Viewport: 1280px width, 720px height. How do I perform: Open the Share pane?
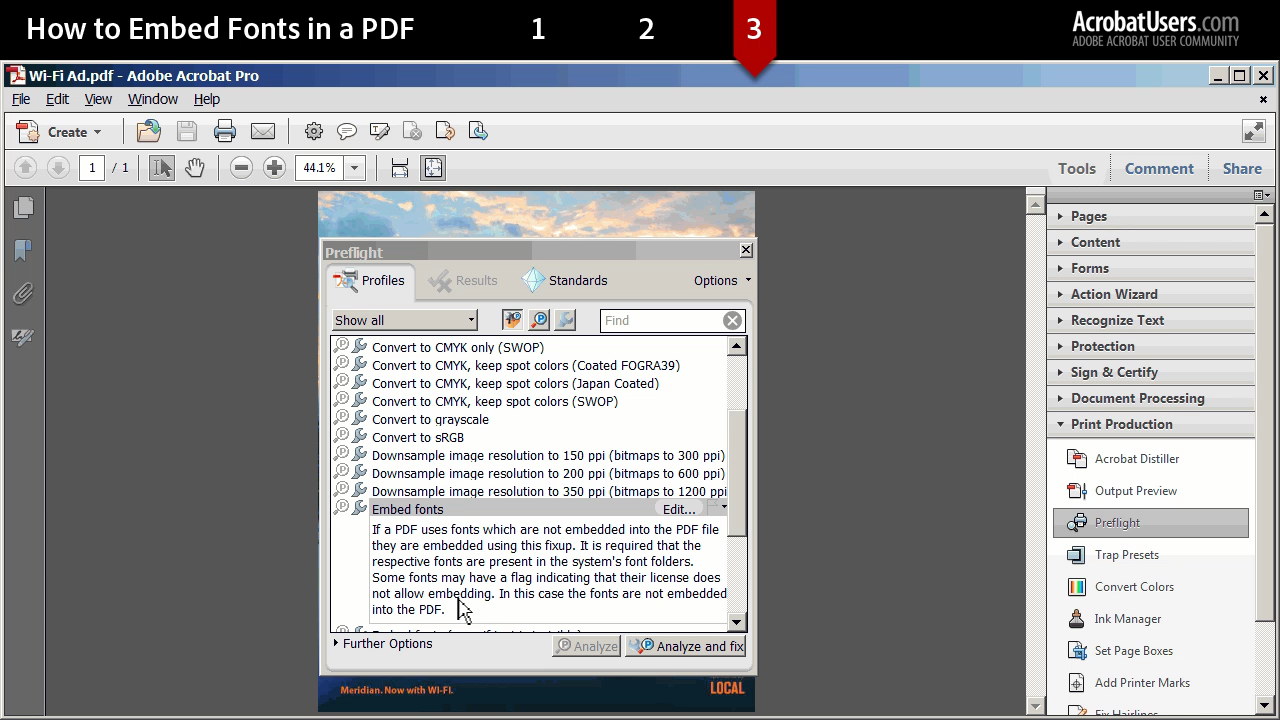(1242, 168)
